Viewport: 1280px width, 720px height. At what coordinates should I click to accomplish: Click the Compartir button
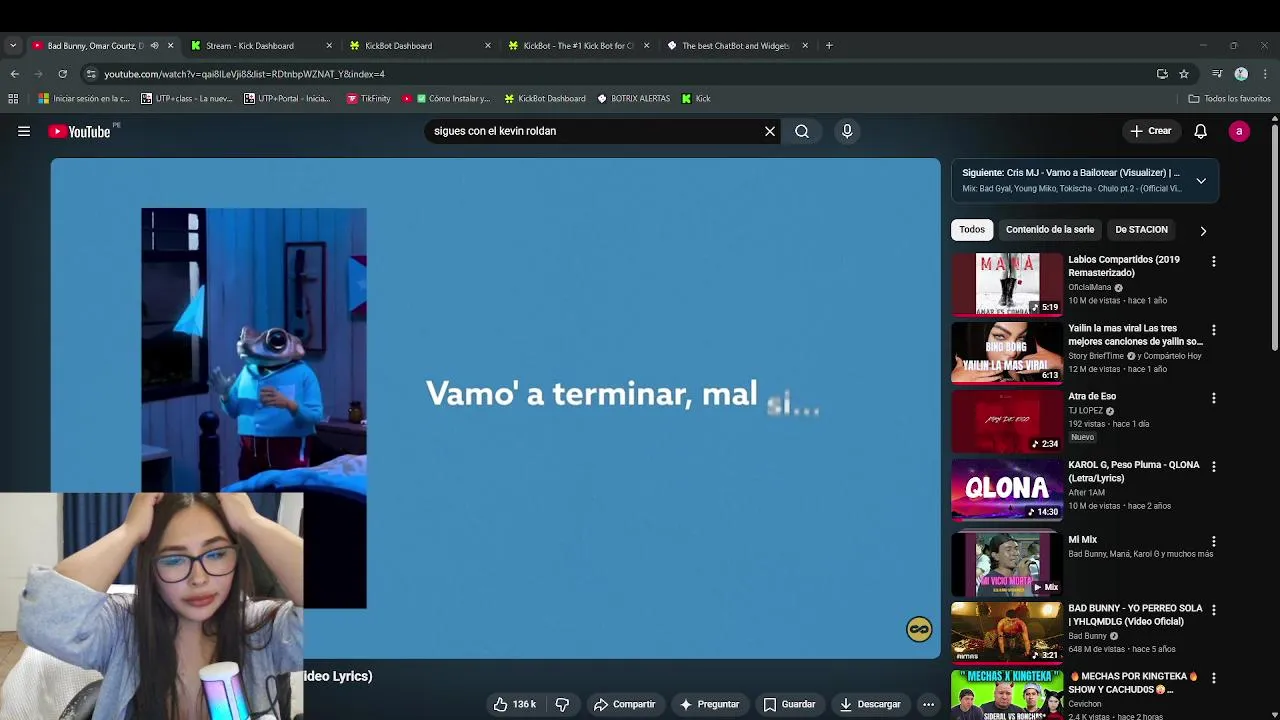coord(624,704)
